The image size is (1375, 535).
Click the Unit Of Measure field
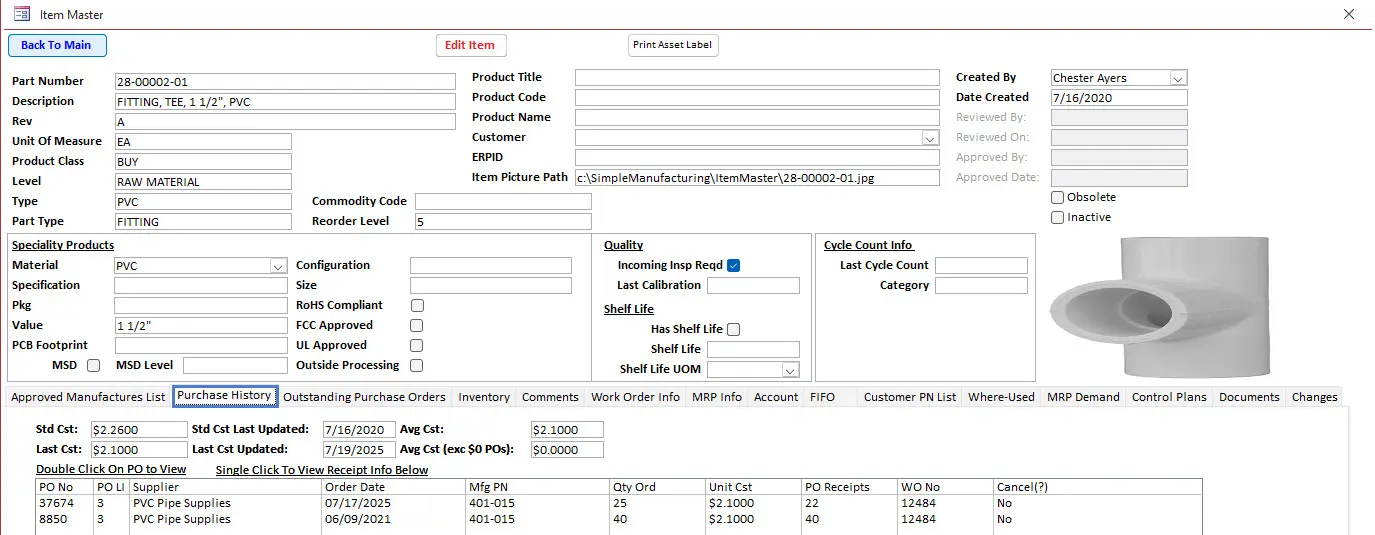pos(203,142)
